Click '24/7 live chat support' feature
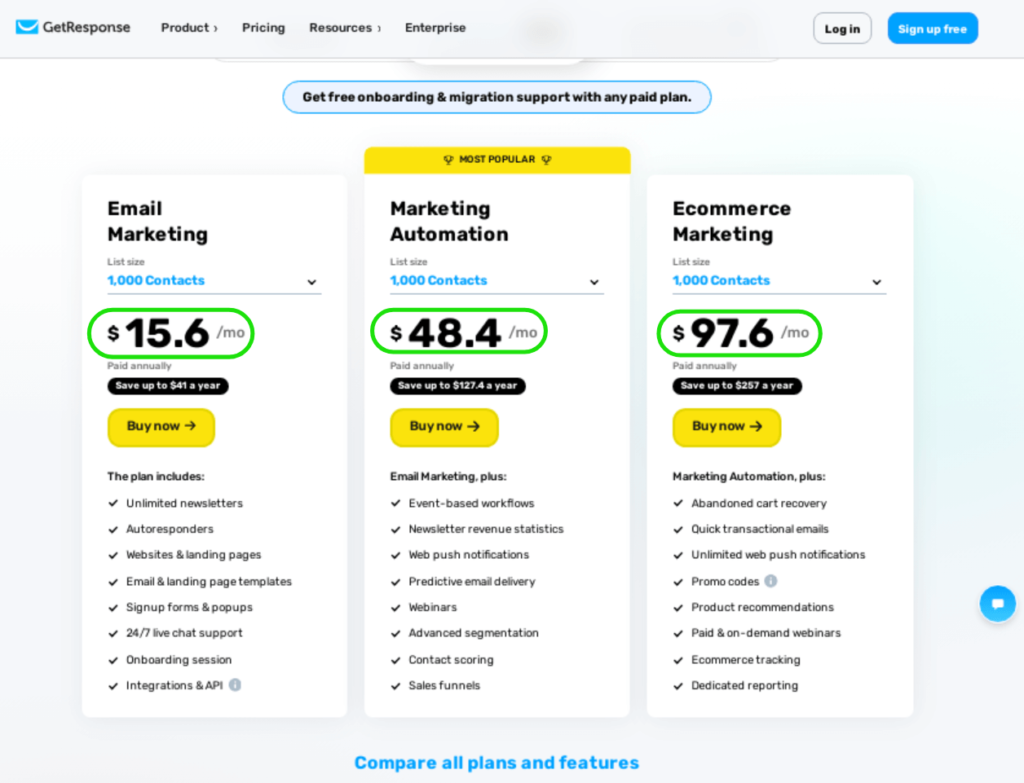 pos(184,633)
